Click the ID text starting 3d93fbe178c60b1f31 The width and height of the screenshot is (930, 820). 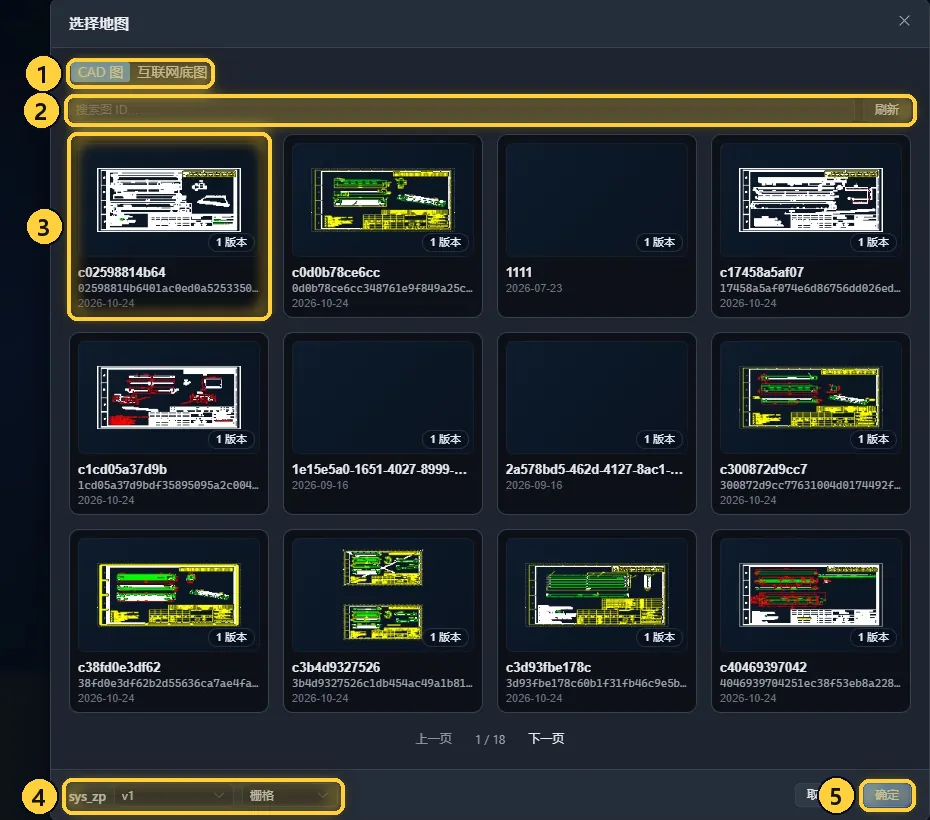[596, 683]
